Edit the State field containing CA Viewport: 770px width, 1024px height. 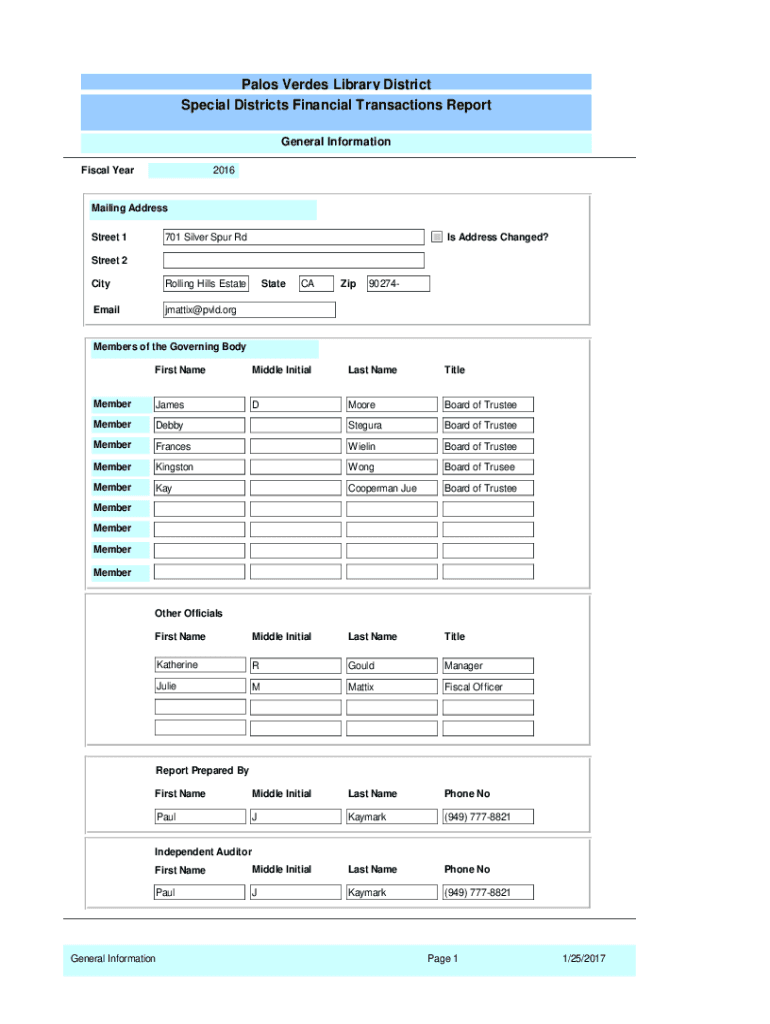(x=315, y=284)
